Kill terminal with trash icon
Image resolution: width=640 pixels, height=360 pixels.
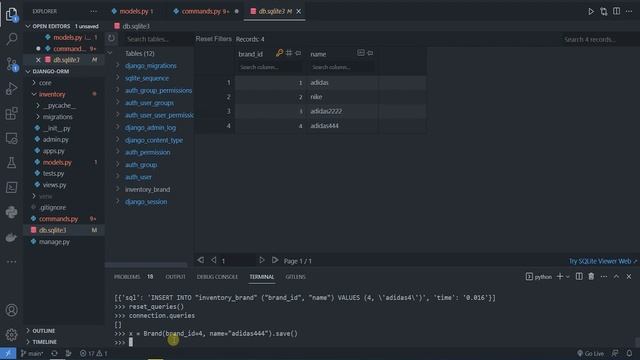[x=591, y=276]
